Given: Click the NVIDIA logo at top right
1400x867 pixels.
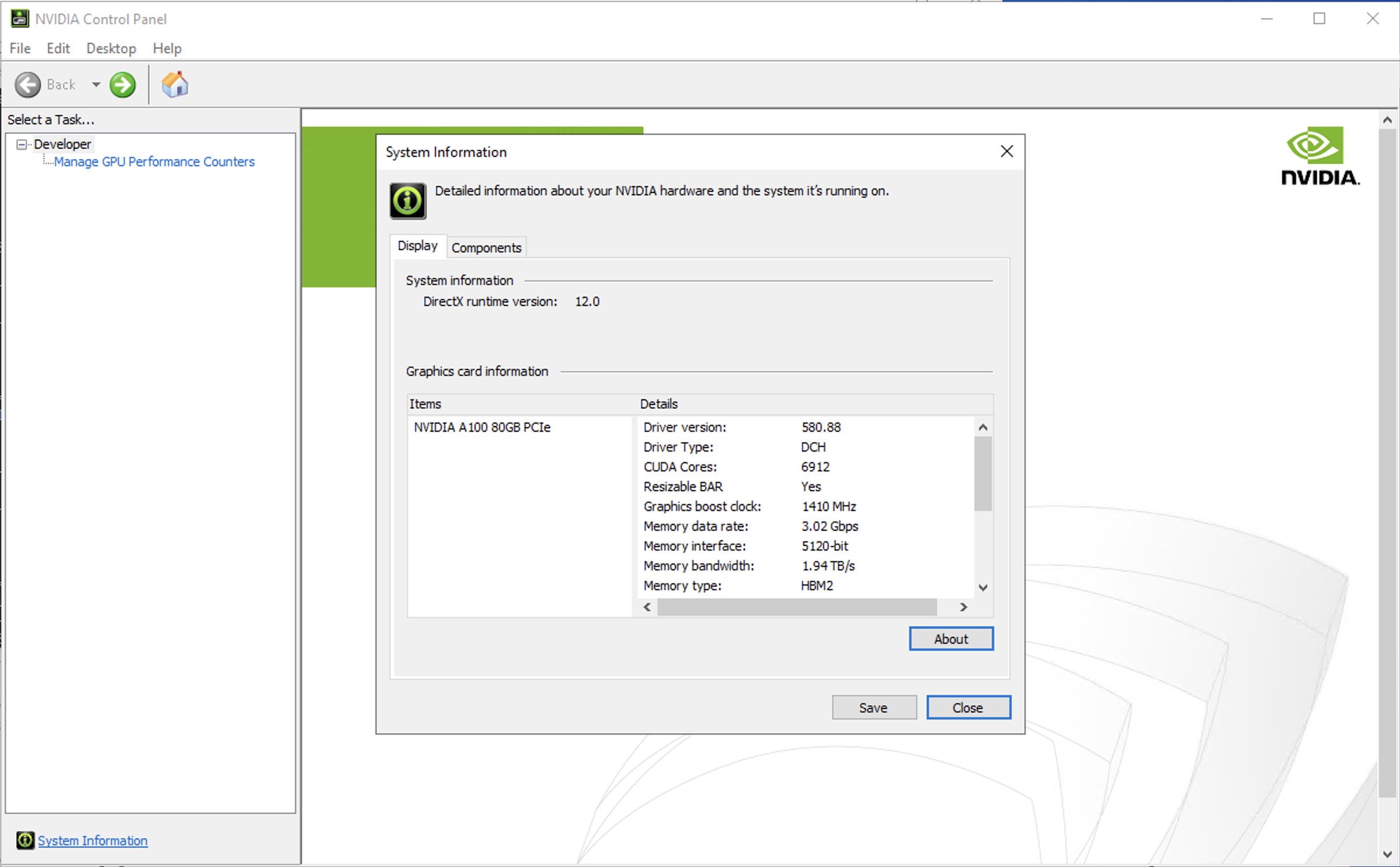Looking at the screenshot, I should [x=1320, y=156].
